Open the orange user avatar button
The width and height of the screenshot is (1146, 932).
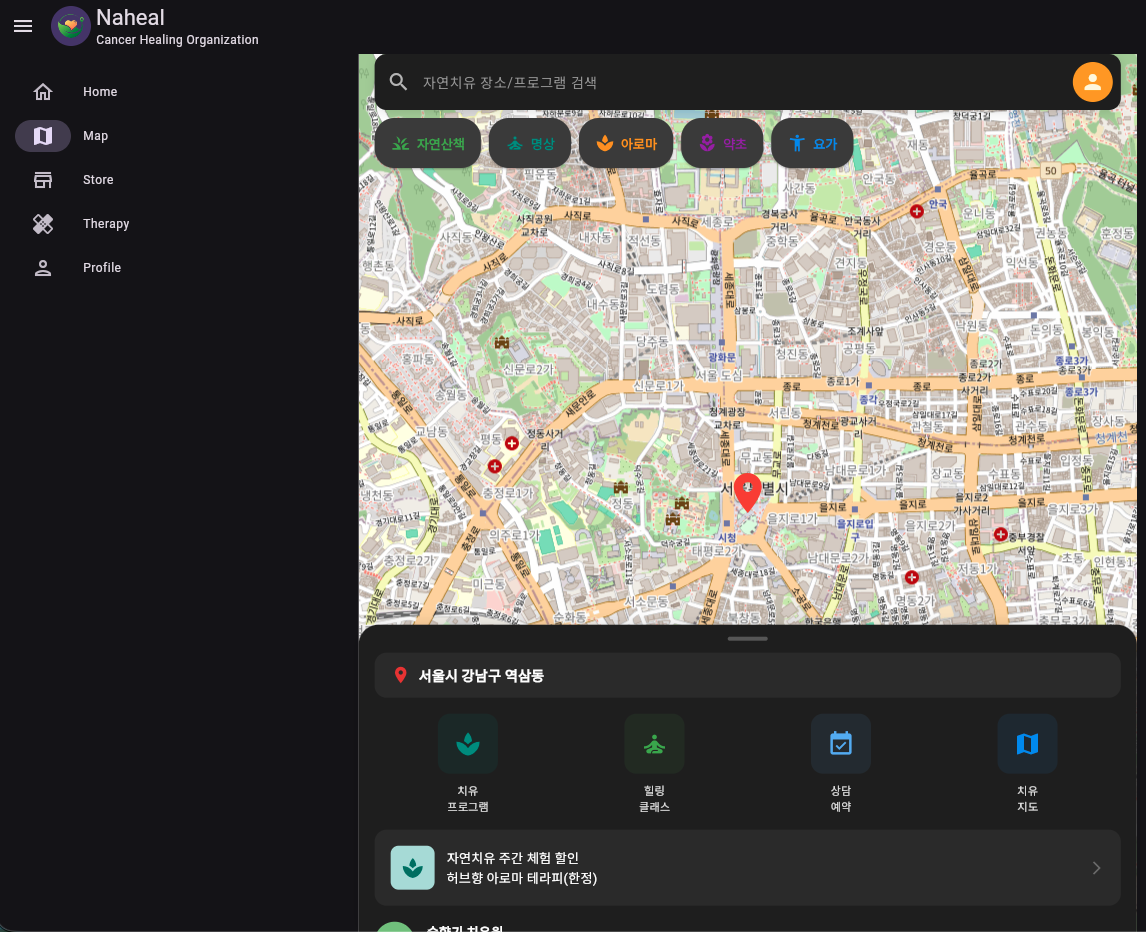[1093, 82]
